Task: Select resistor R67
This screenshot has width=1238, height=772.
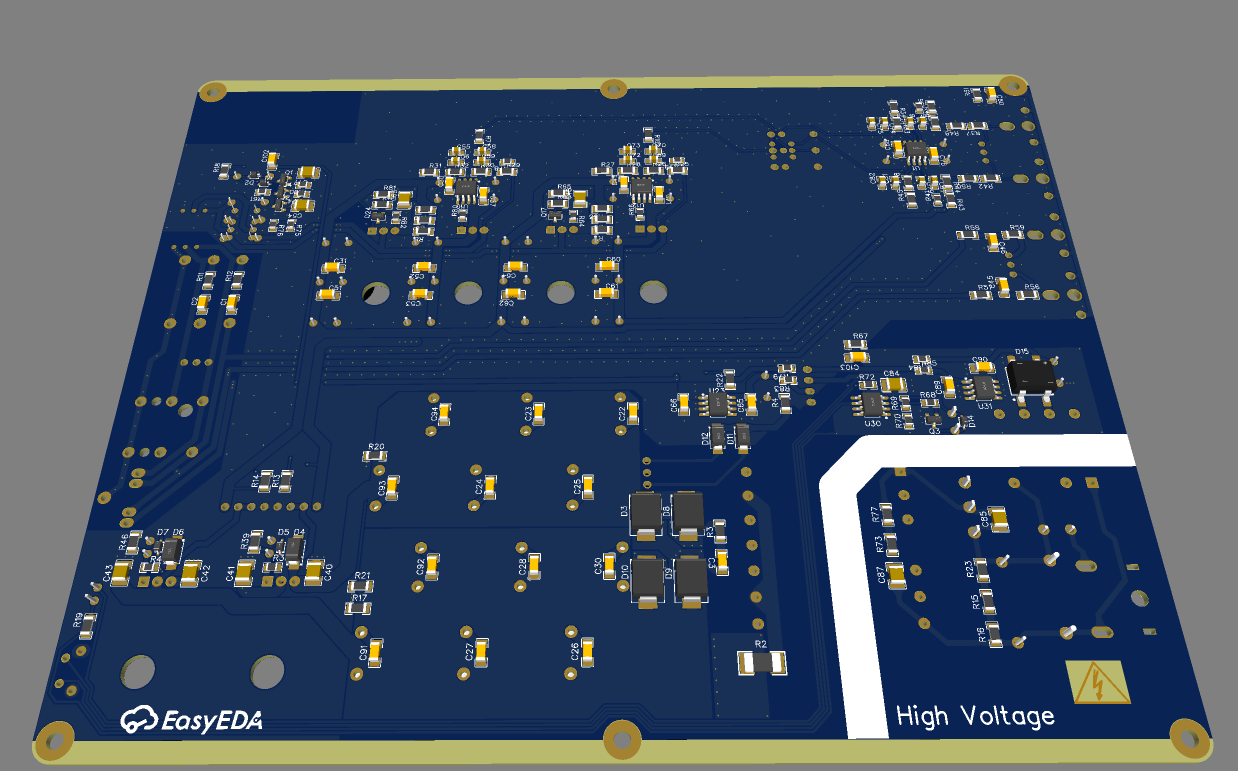Action: tap(856, 346)
